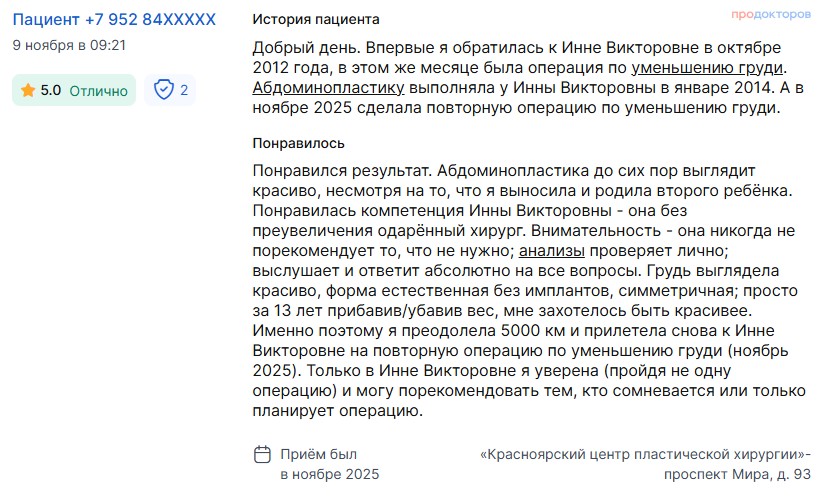Click the "5.0 Отлично" rating badge
Viewport: 826px width, 498px height.
[x=74, y=90]
